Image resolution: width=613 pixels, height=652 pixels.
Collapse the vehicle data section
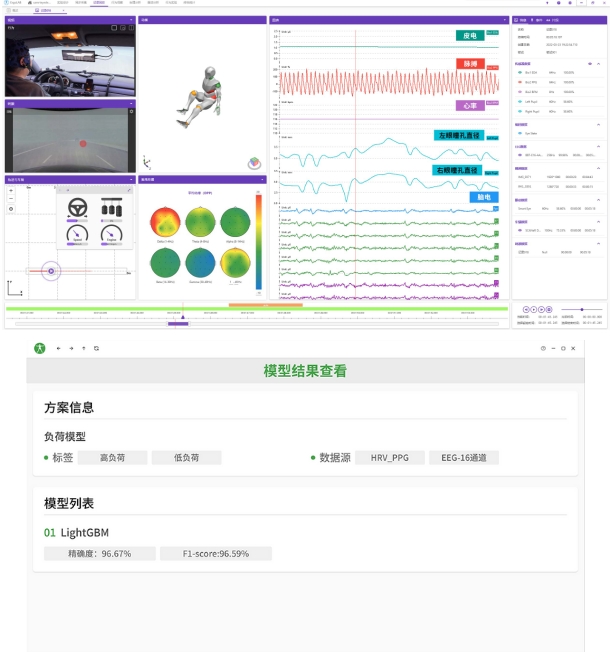(x=598, y=222)
